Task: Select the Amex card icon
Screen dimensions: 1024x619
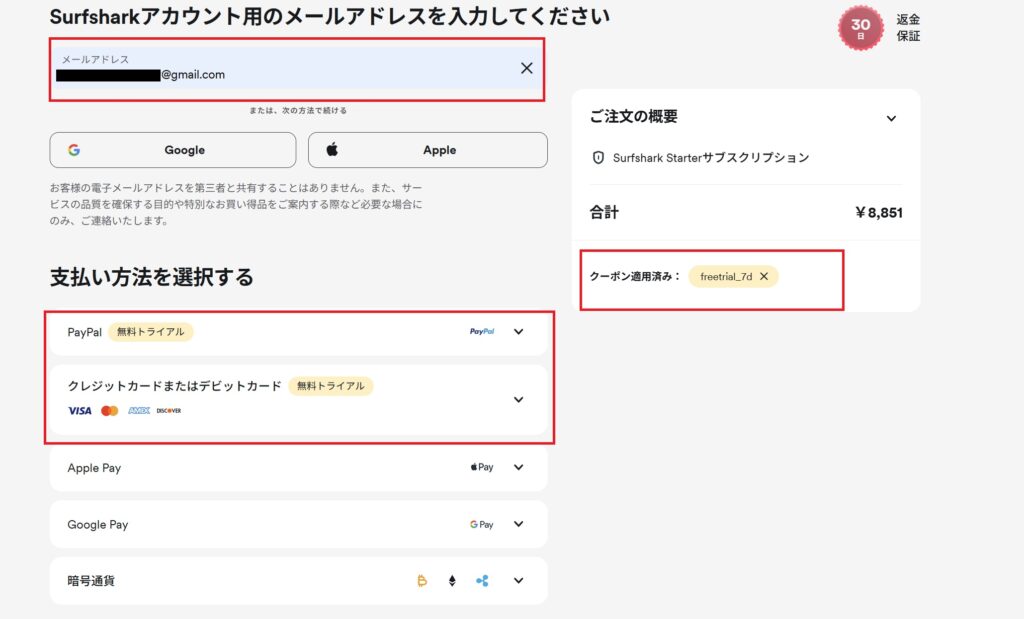Action: 139,410
